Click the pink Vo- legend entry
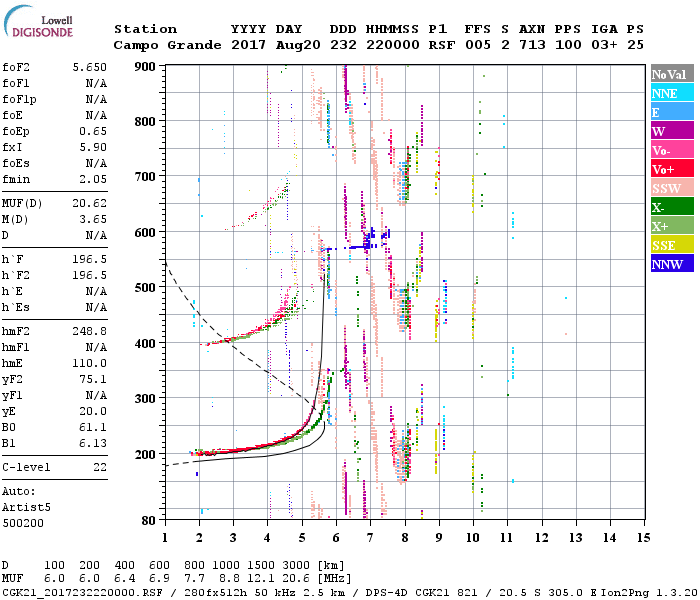 [x=671, y=151]
